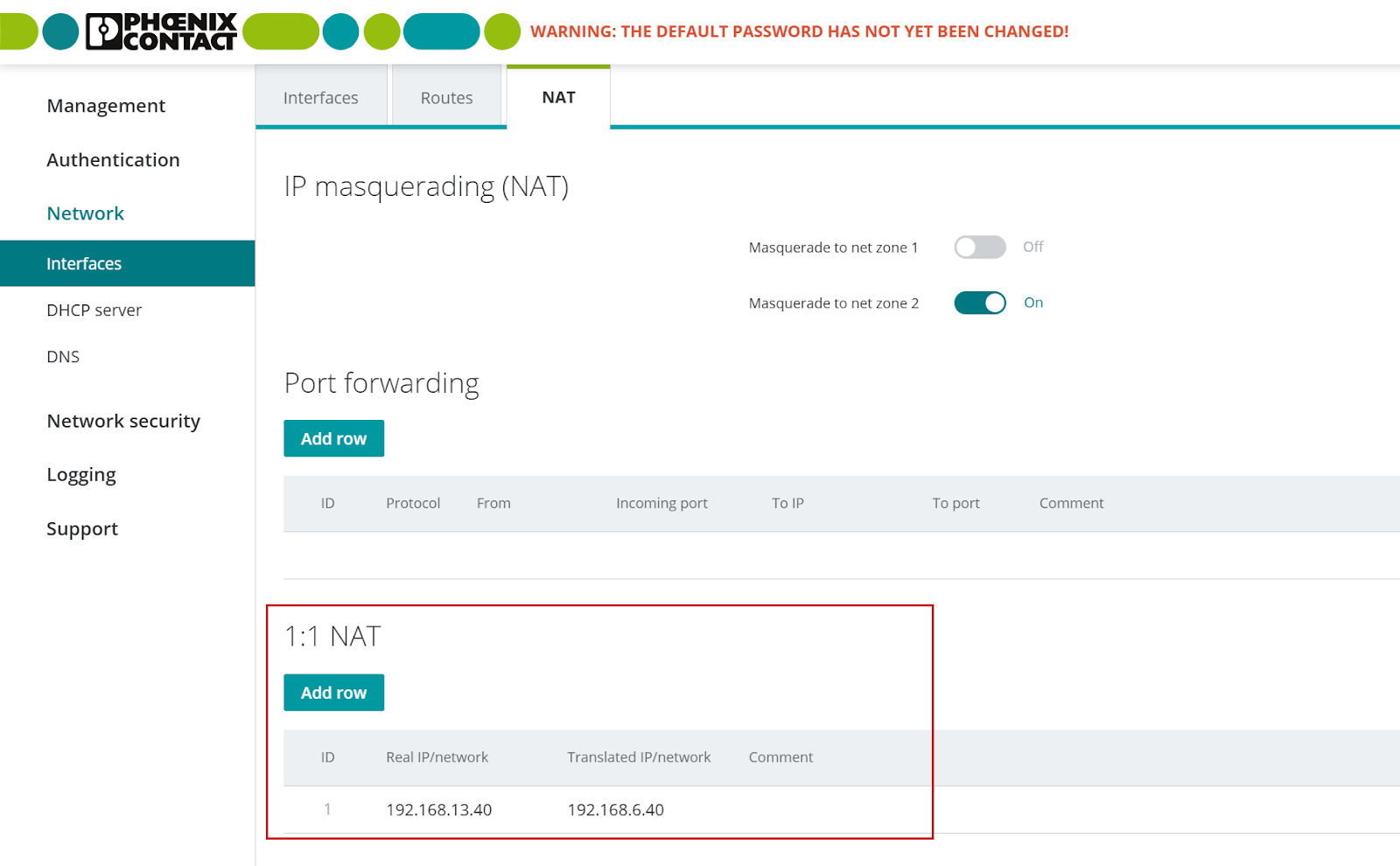Switch to the Routes tab

446,97
